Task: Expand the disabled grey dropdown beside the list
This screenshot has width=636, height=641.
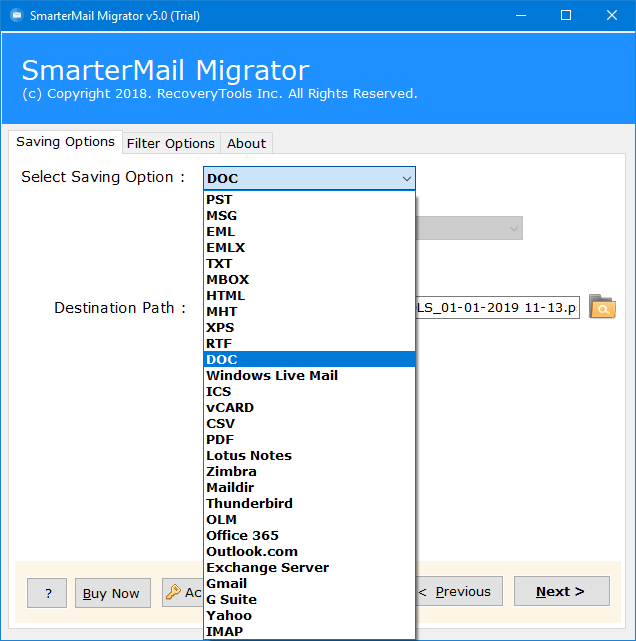Action: [x=469, y=228]
